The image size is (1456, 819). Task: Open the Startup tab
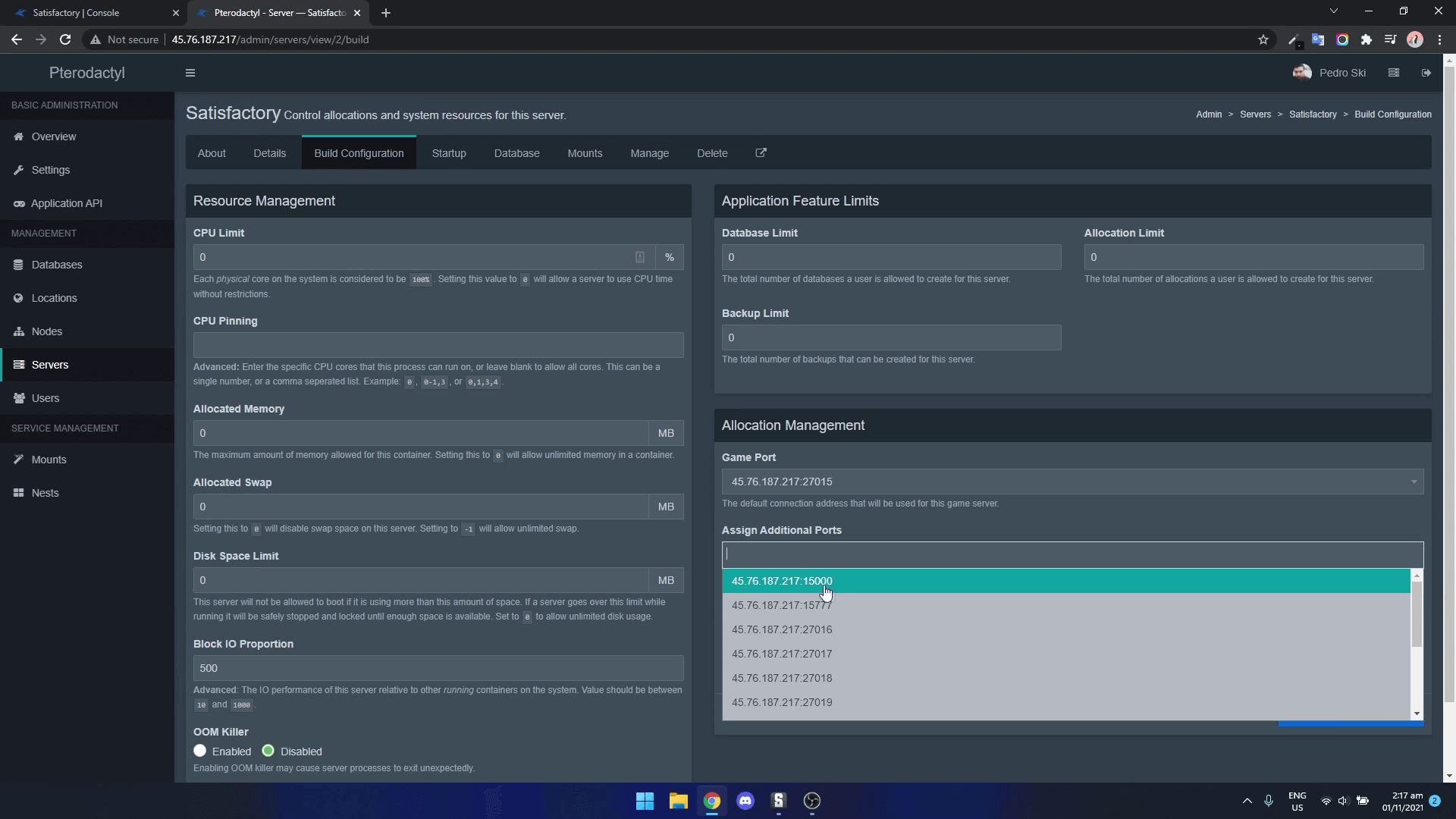pyautogui.click(x=449, y=153)
